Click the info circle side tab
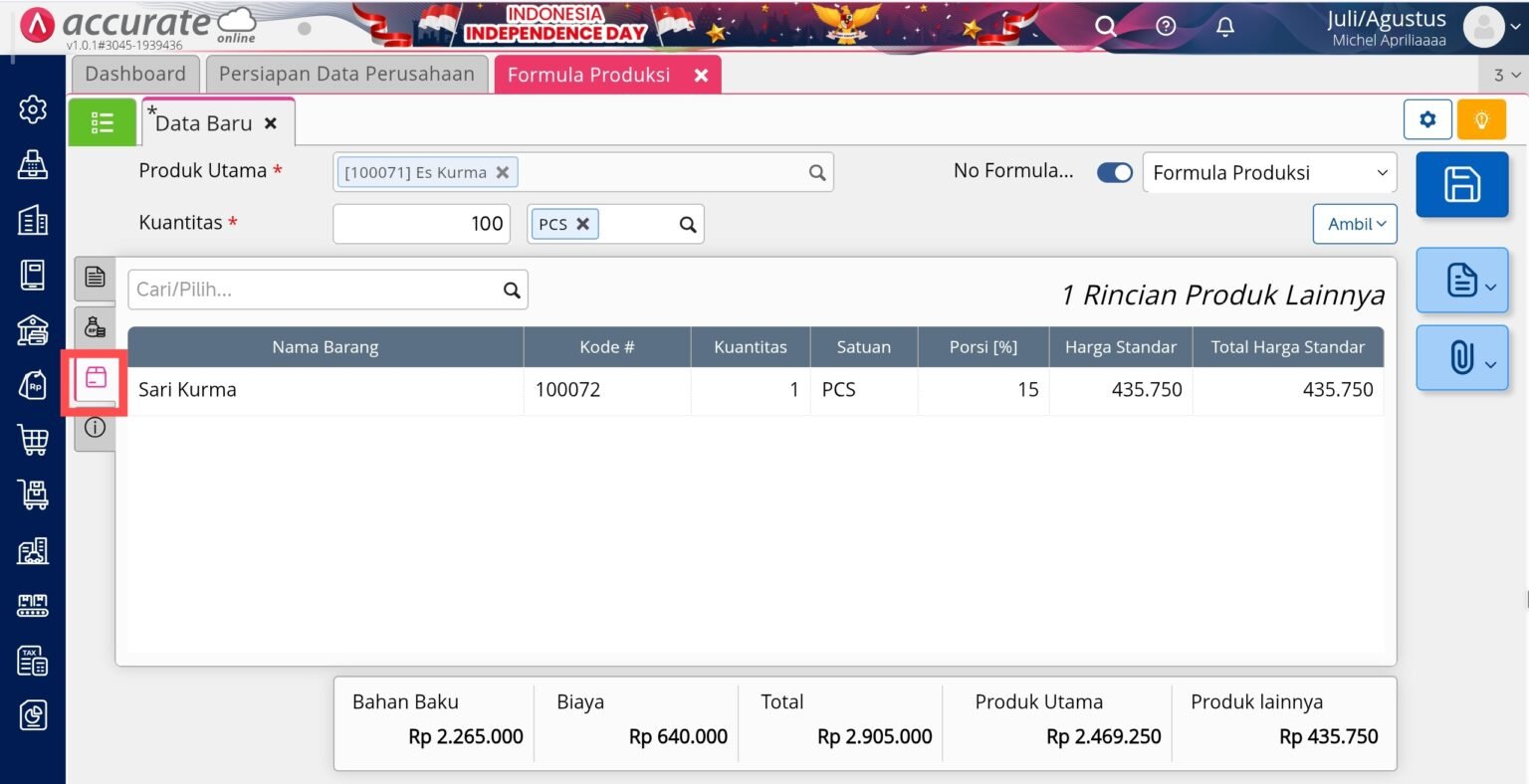 click(95, 427)
